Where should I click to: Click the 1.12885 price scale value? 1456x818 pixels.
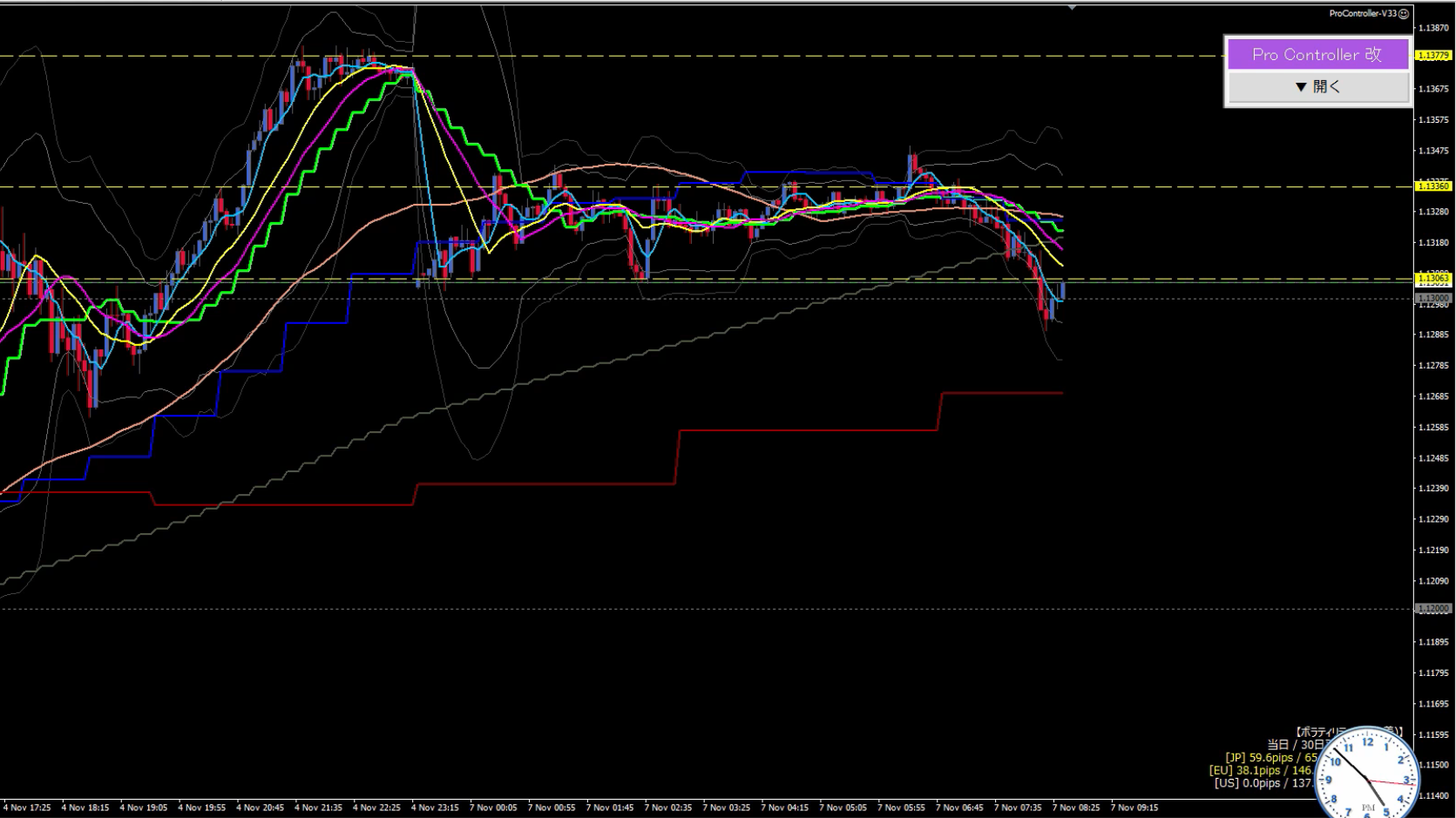click(x=1433, y=335)
